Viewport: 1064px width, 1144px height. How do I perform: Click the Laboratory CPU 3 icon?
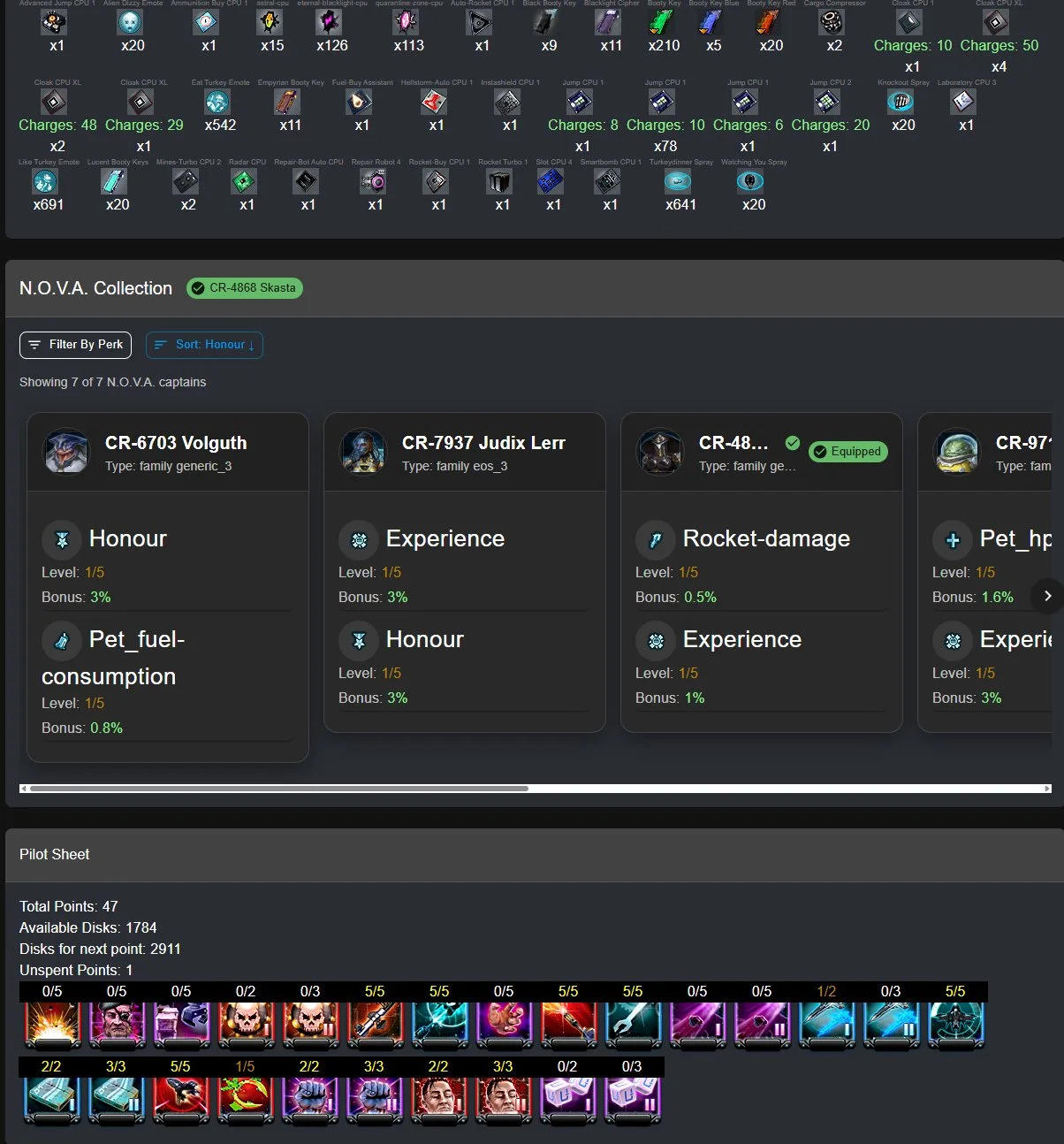coord(963,102)
